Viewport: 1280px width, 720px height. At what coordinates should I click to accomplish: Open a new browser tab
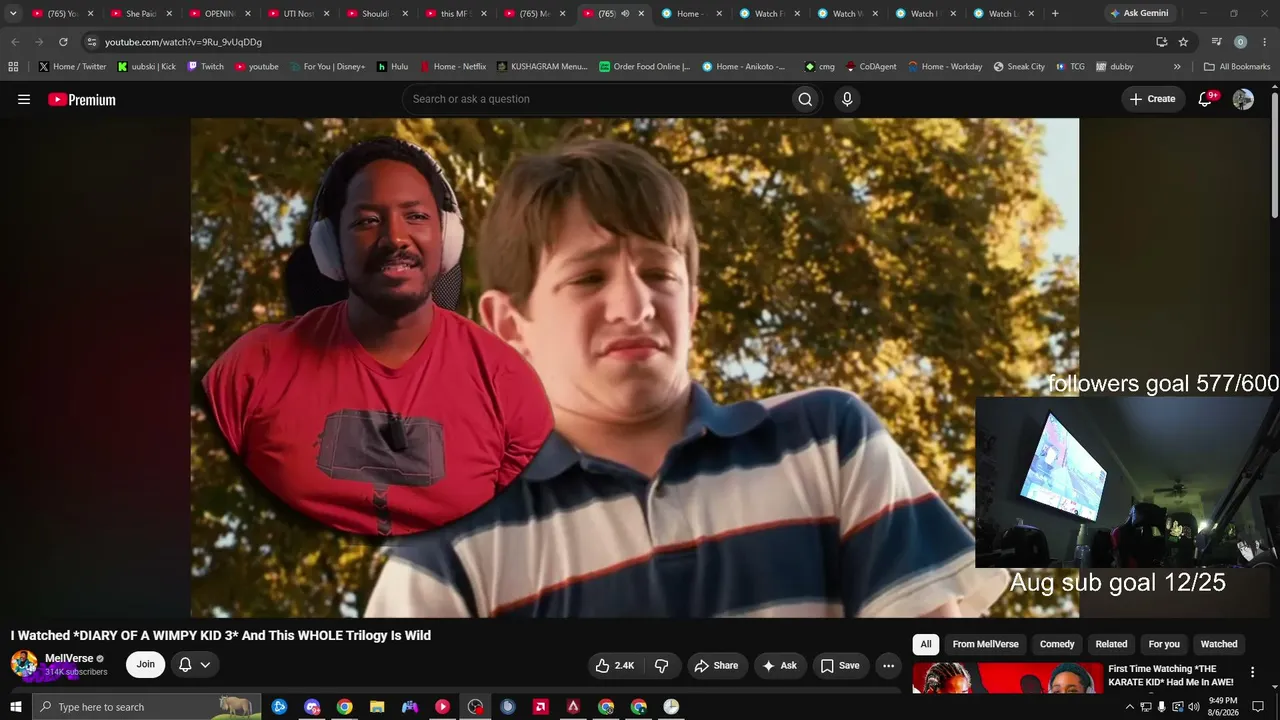coord(1055,14)
